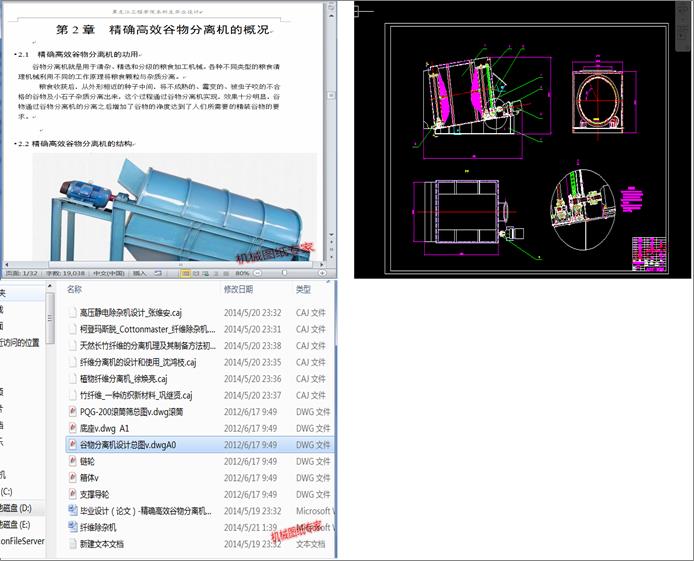Viewport: 694px width, 561px height.
Task: Click the scroll left arrow of Word horizontal scrollbar
Action: click(x=7, y=265)
